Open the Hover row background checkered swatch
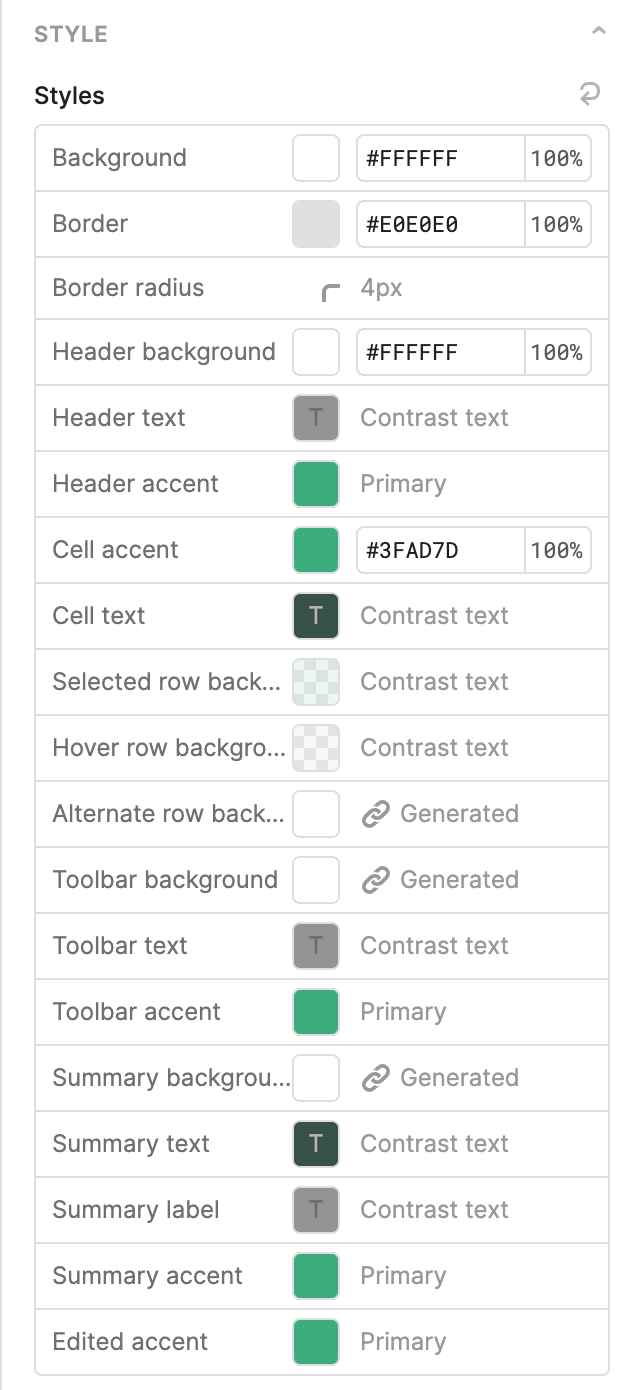 coord(316,748)
